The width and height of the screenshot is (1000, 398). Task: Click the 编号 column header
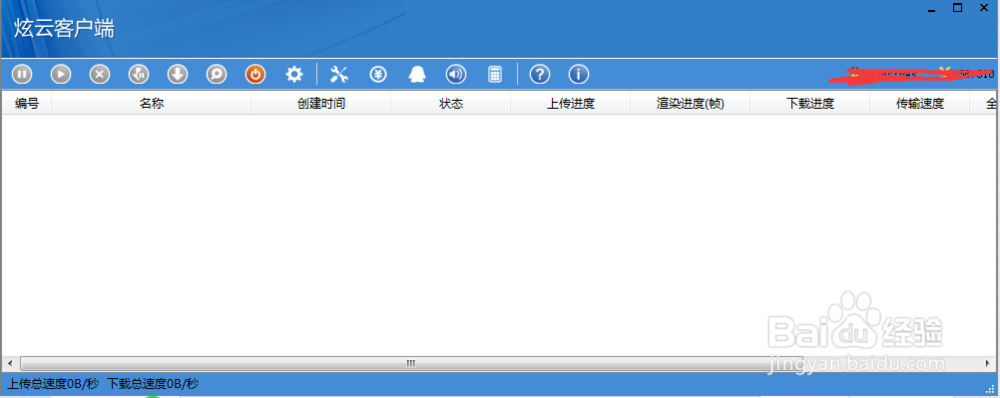tap(27, 103)
